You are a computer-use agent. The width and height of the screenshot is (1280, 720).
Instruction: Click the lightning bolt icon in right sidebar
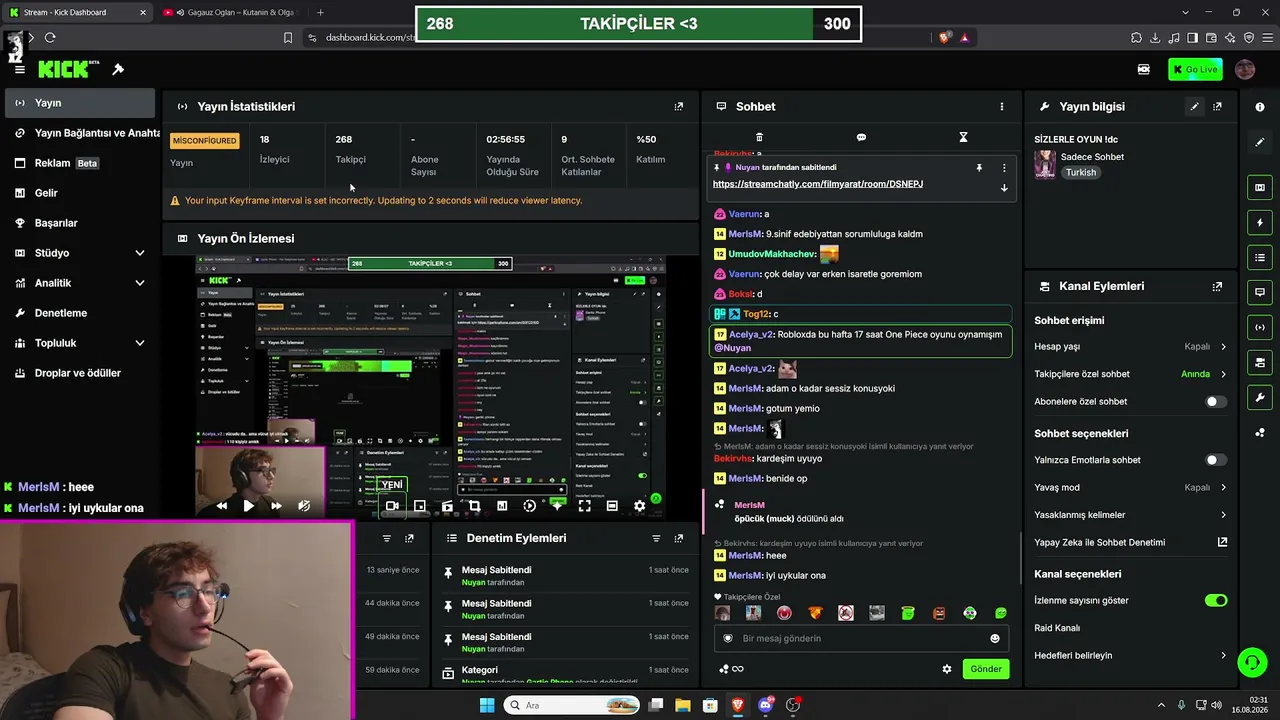(x=1260, y=222)
